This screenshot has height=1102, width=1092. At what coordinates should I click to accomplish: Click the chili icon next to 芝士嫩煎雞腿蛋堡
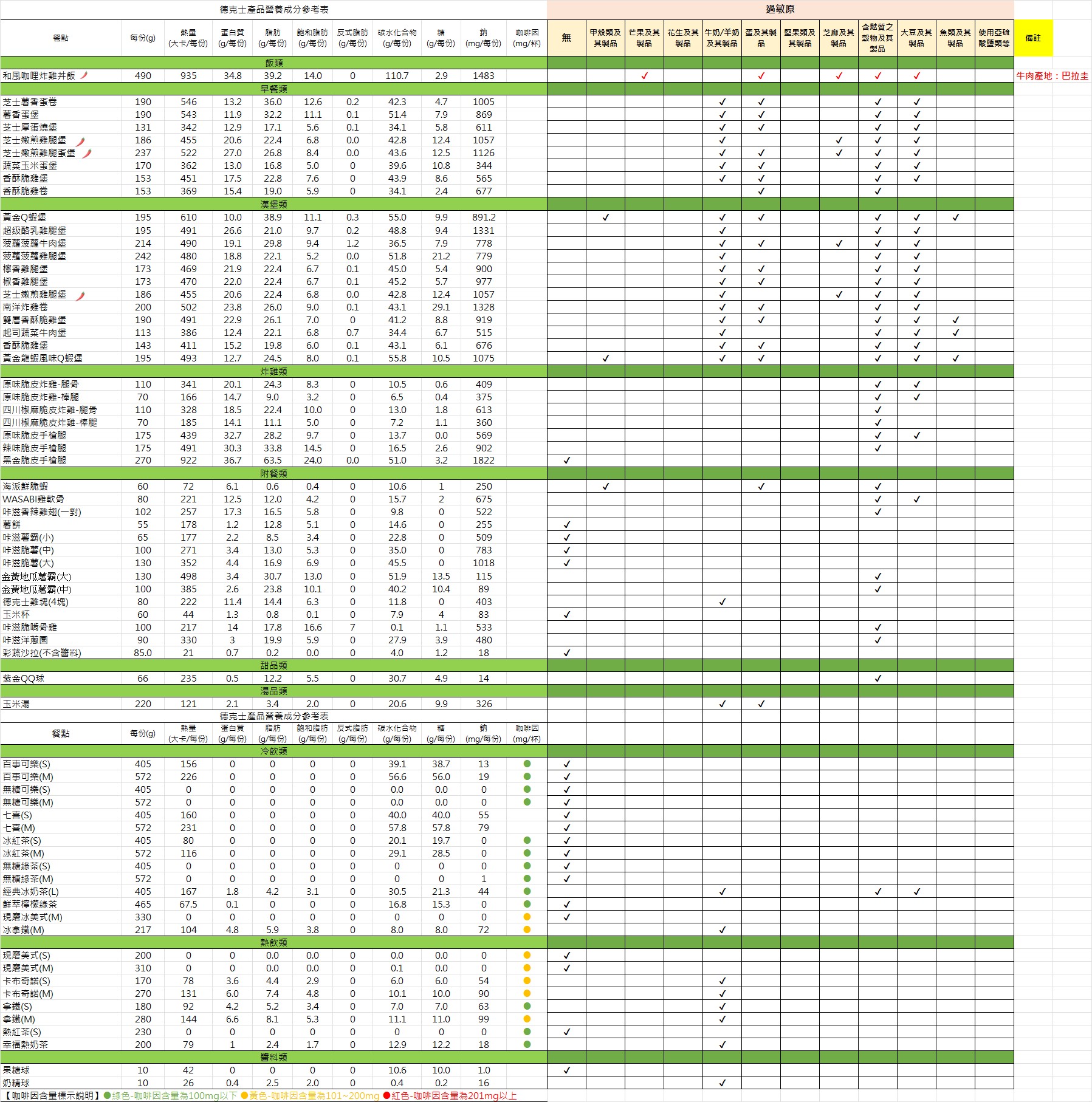88,153
